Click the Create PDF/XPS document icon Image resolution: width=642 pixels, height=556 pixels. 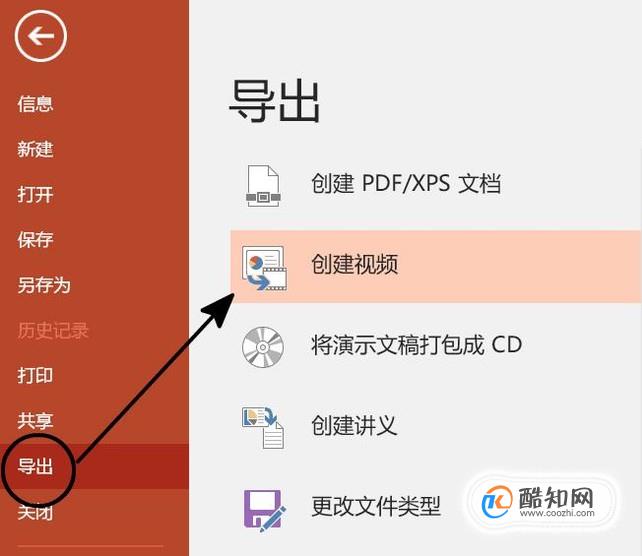[263, 186]
